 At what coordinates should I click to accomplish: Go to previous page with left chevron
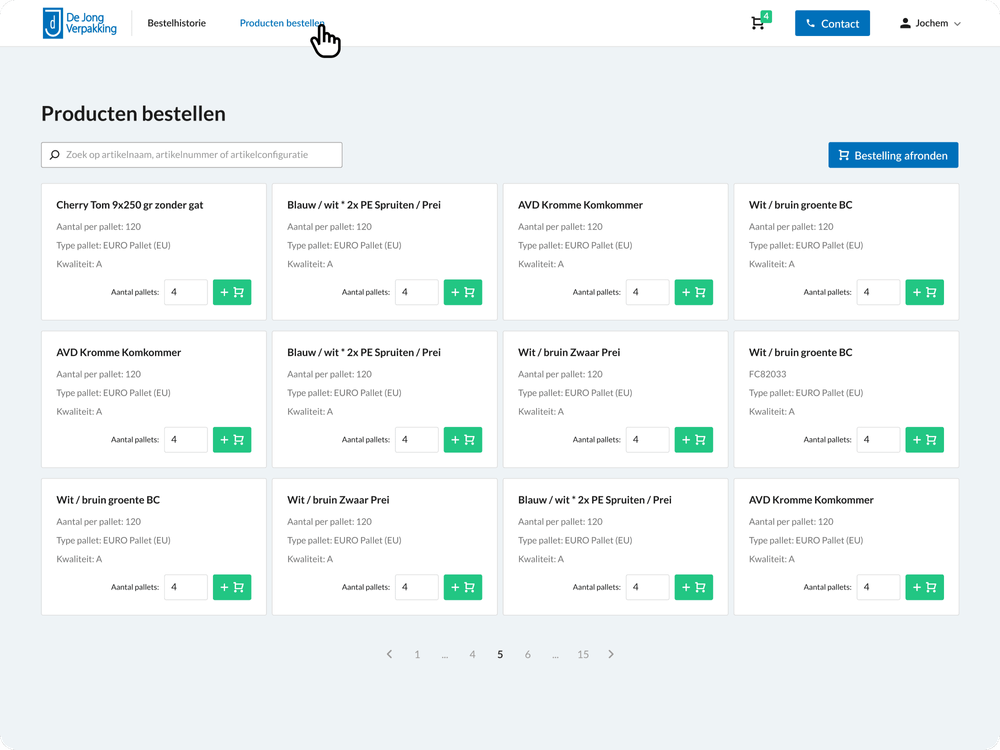point(389,654)
